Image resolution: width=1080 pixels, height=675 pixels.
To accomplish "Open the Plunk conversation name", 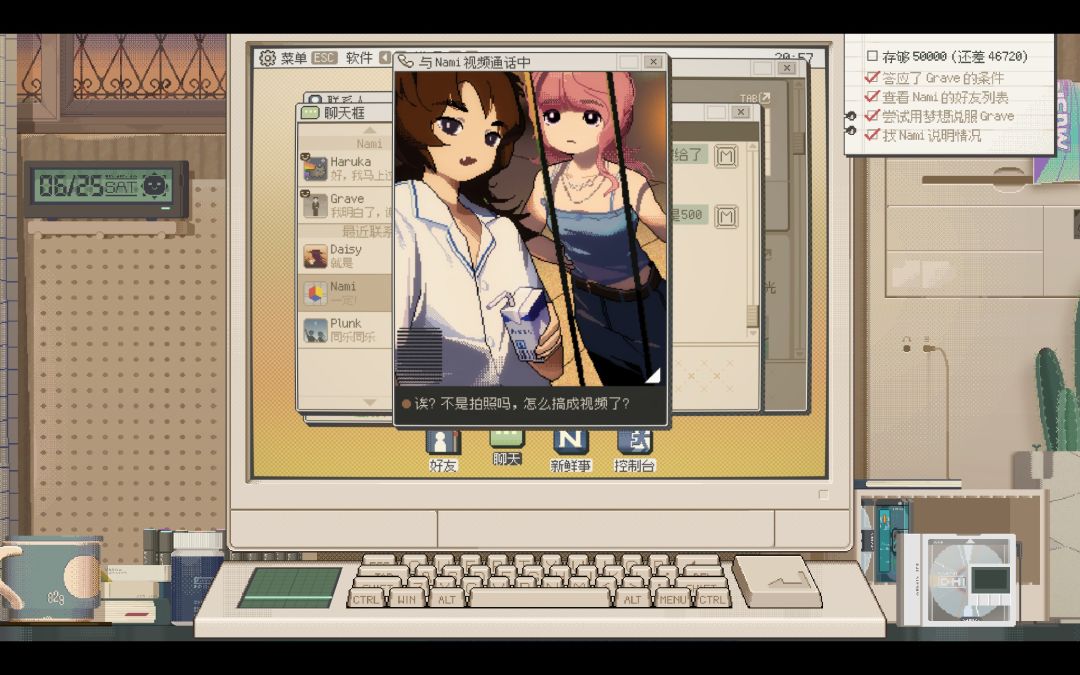I will coord(345,323).
